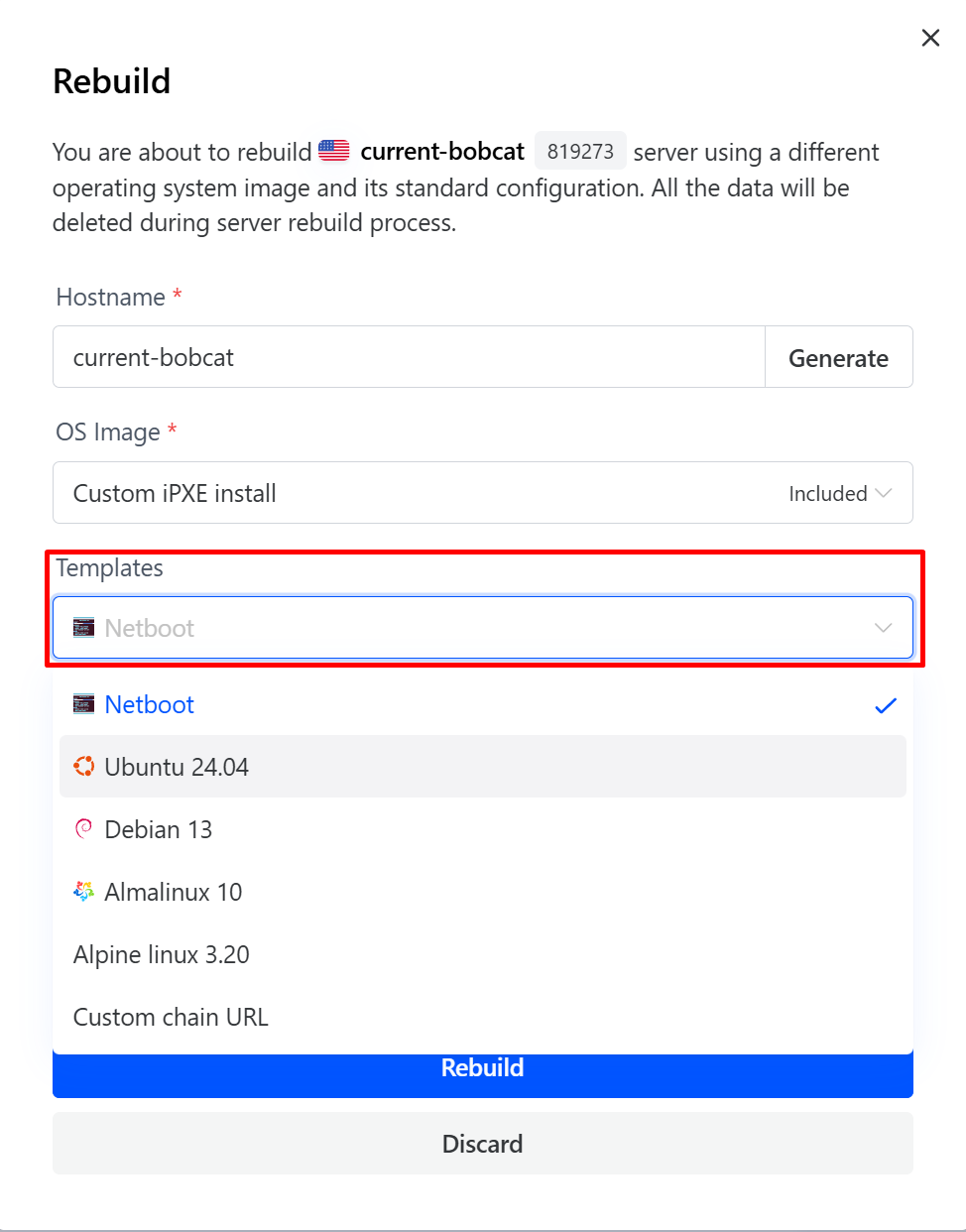
Task: Click the Debian swirl icon
Action: (84, 828)
